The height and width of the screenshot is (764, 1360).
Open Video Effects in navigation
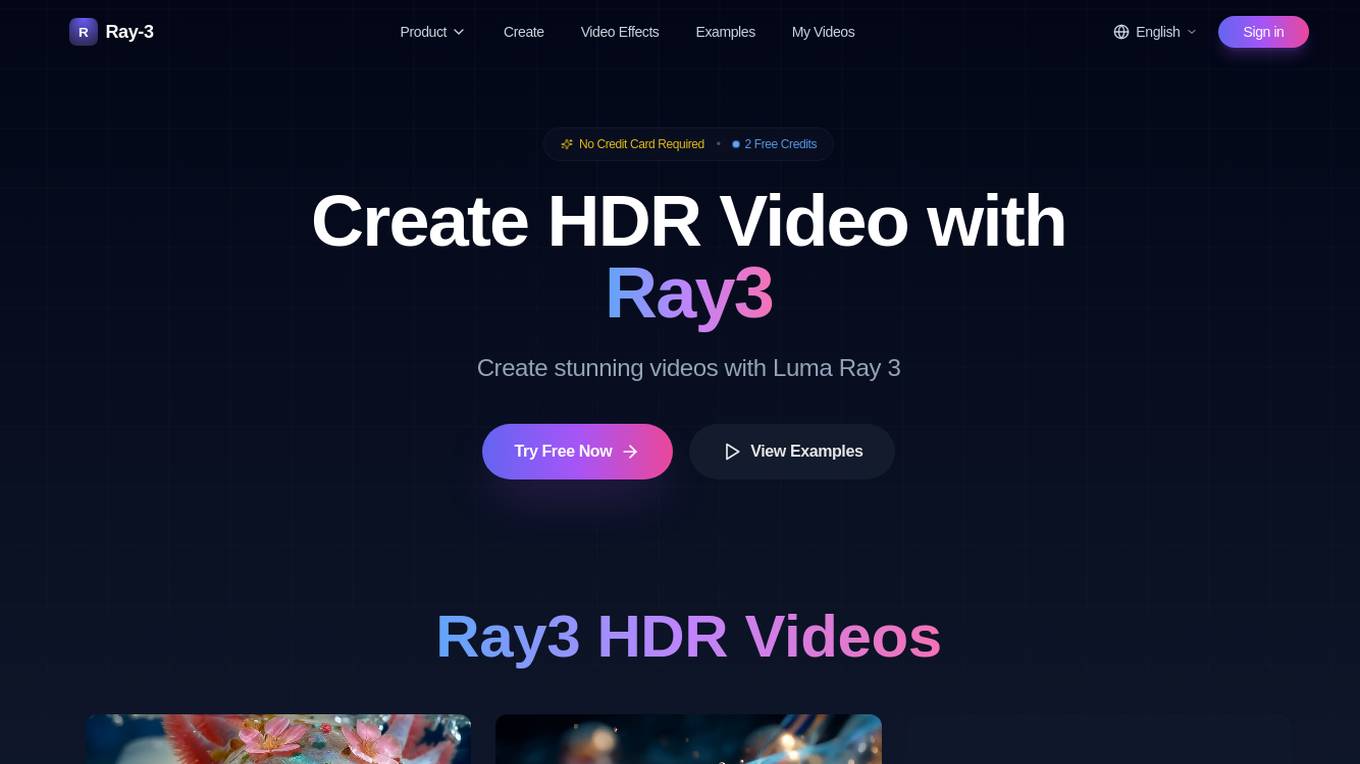click(x=620, y=32)
